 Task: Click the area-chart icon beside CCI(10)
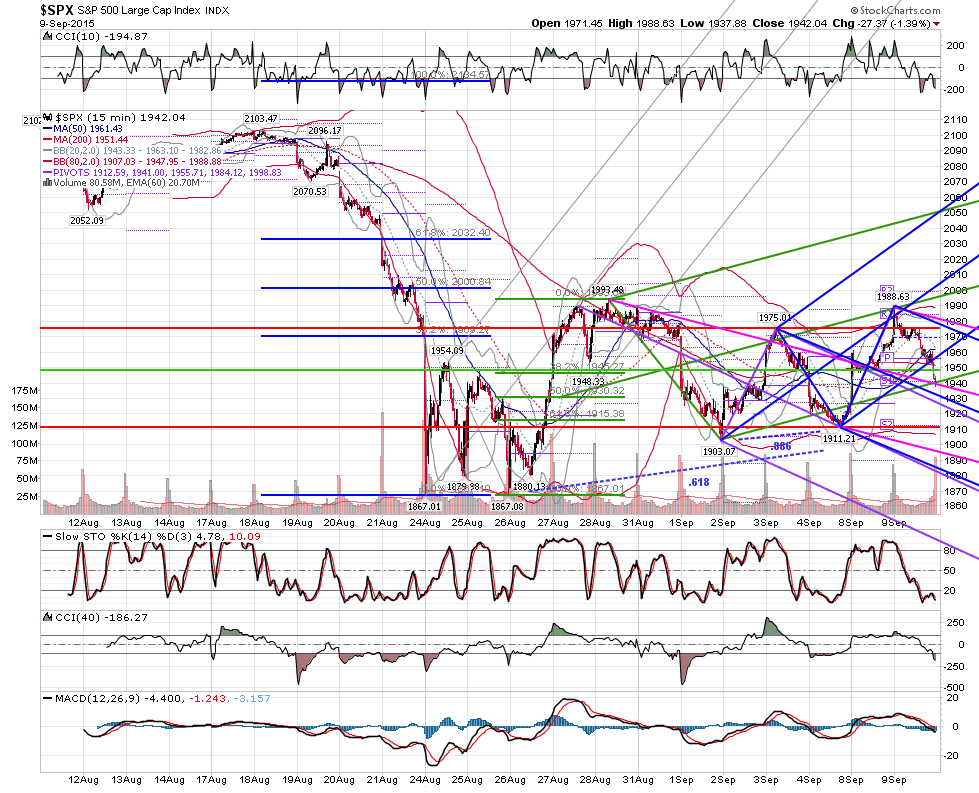pyautogui.click(x=47, y=36)
